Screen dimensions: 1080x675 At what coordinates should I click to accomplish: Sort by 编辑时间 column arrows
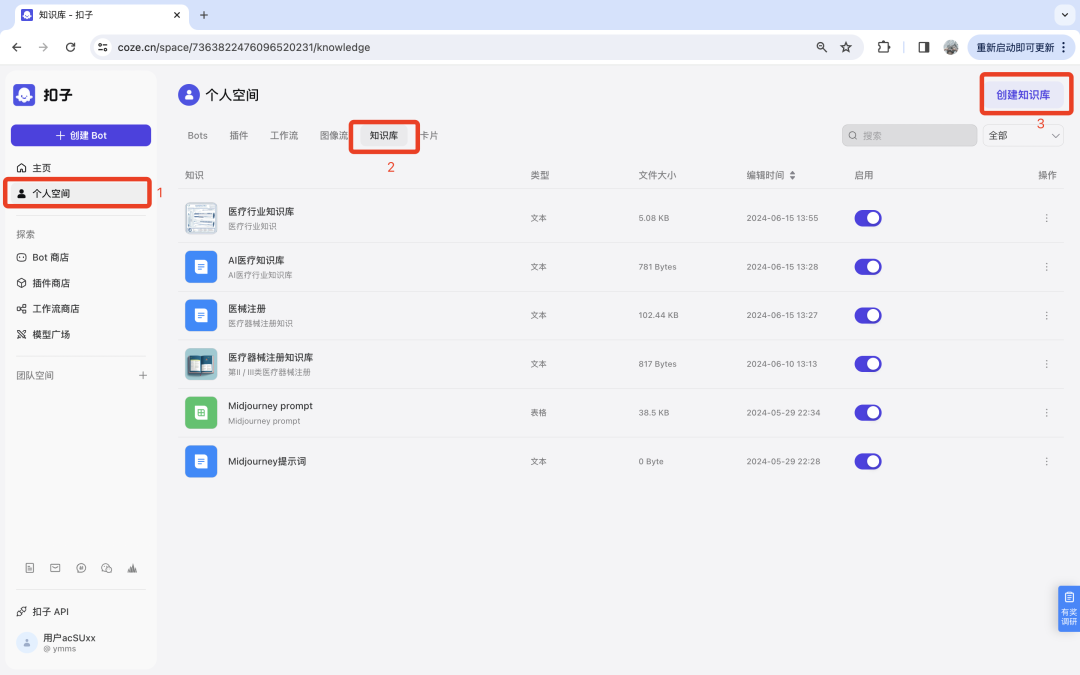click(792, 176)
